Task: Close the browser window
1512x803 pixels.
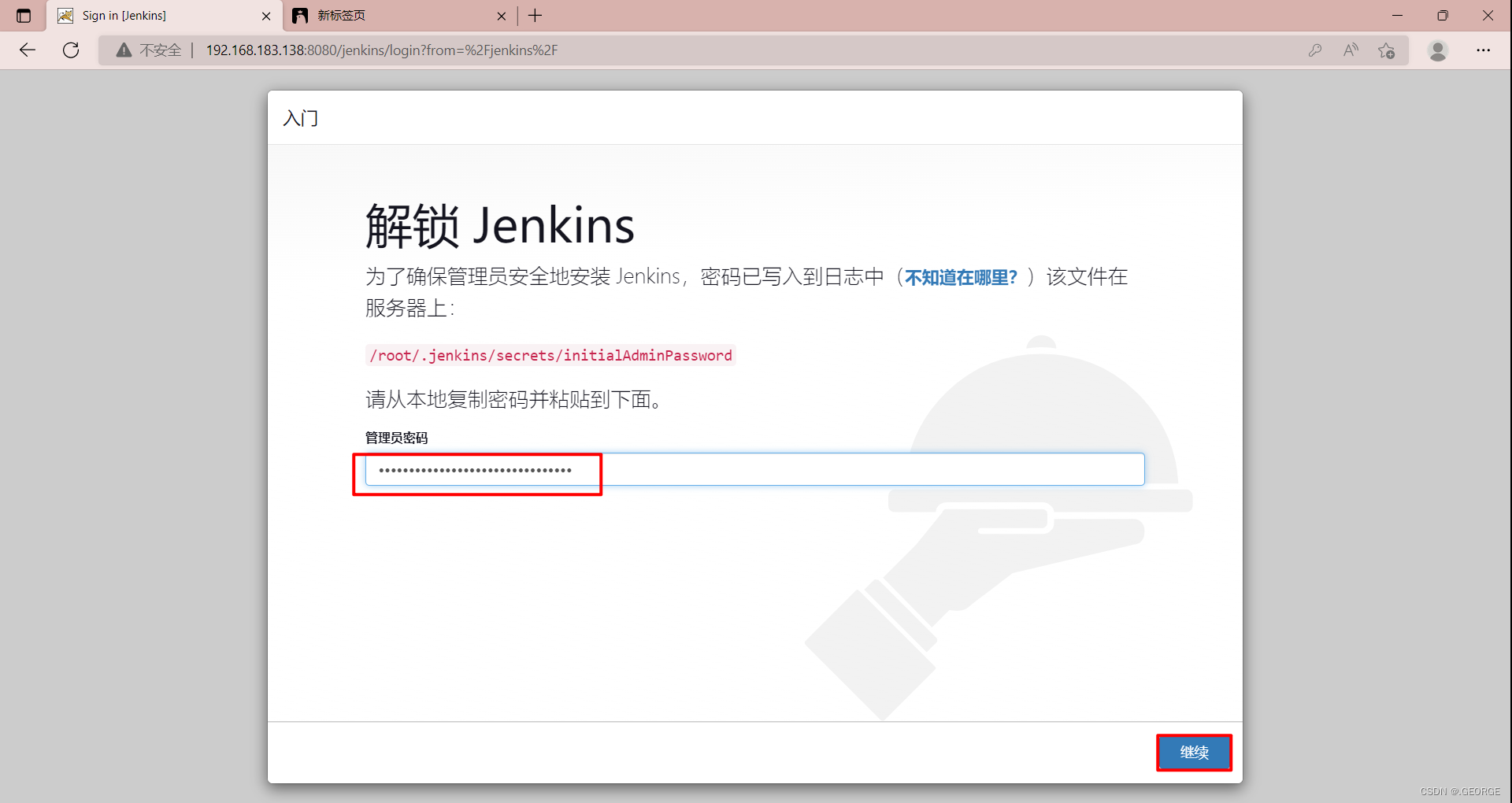Action: [x=1488, y=16]
